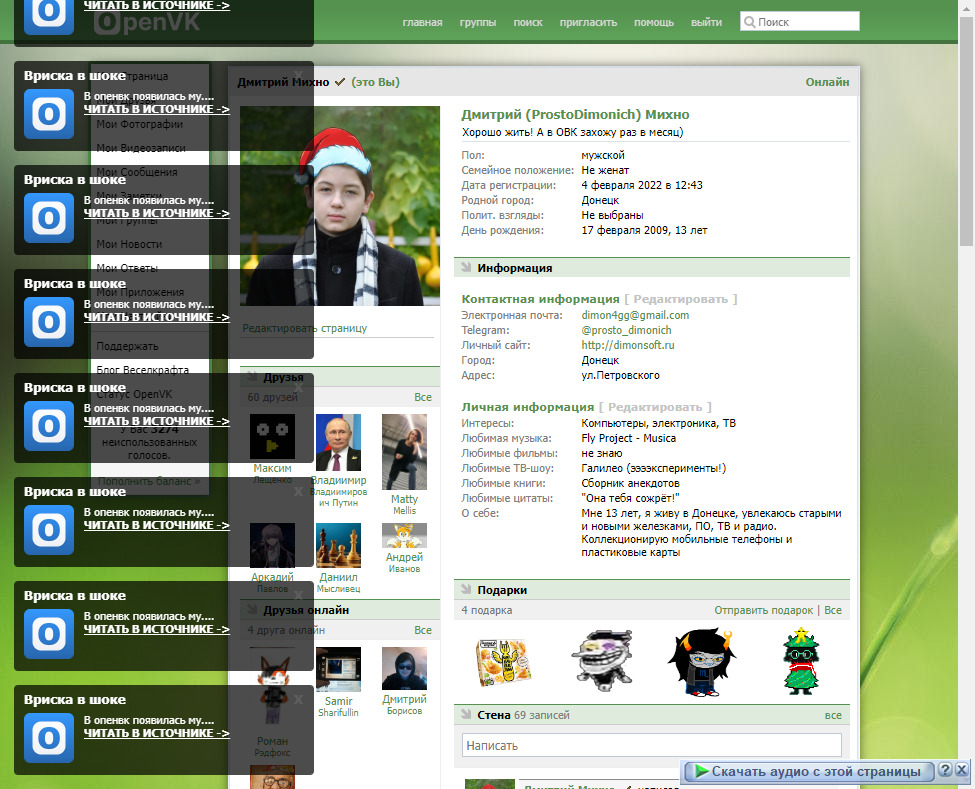Open the Редактировать страницу link
This screenshot has width=975, height=789.
click(305, 328)
